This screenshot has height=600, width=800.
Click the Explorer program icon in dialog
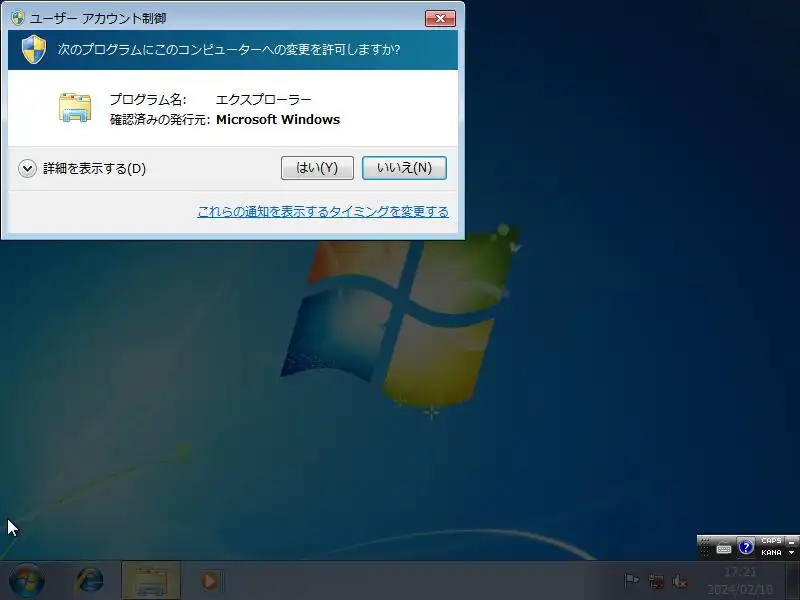(x=74, y=107)
